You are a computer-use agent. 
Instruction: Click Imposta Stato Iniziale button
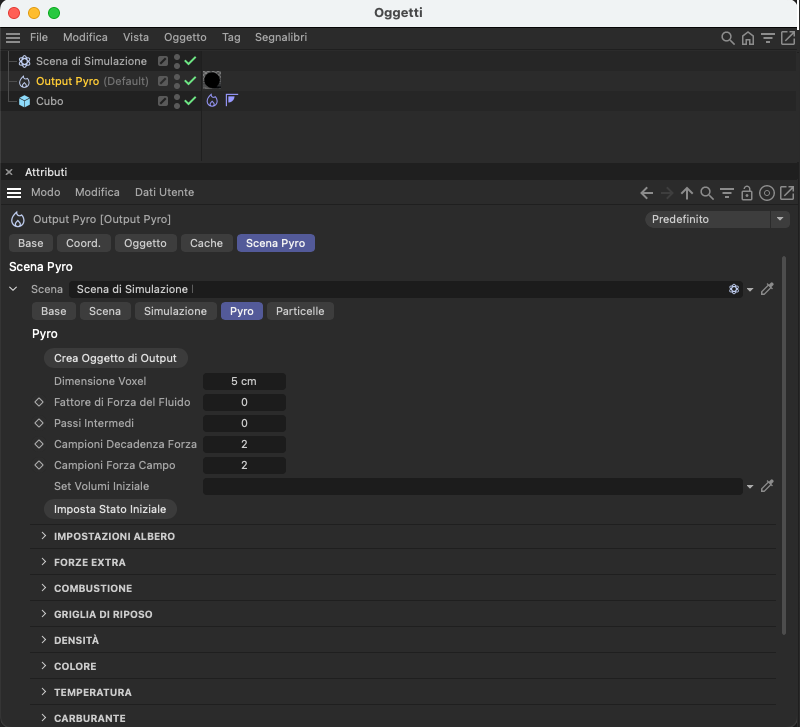(x=110, y=509)
